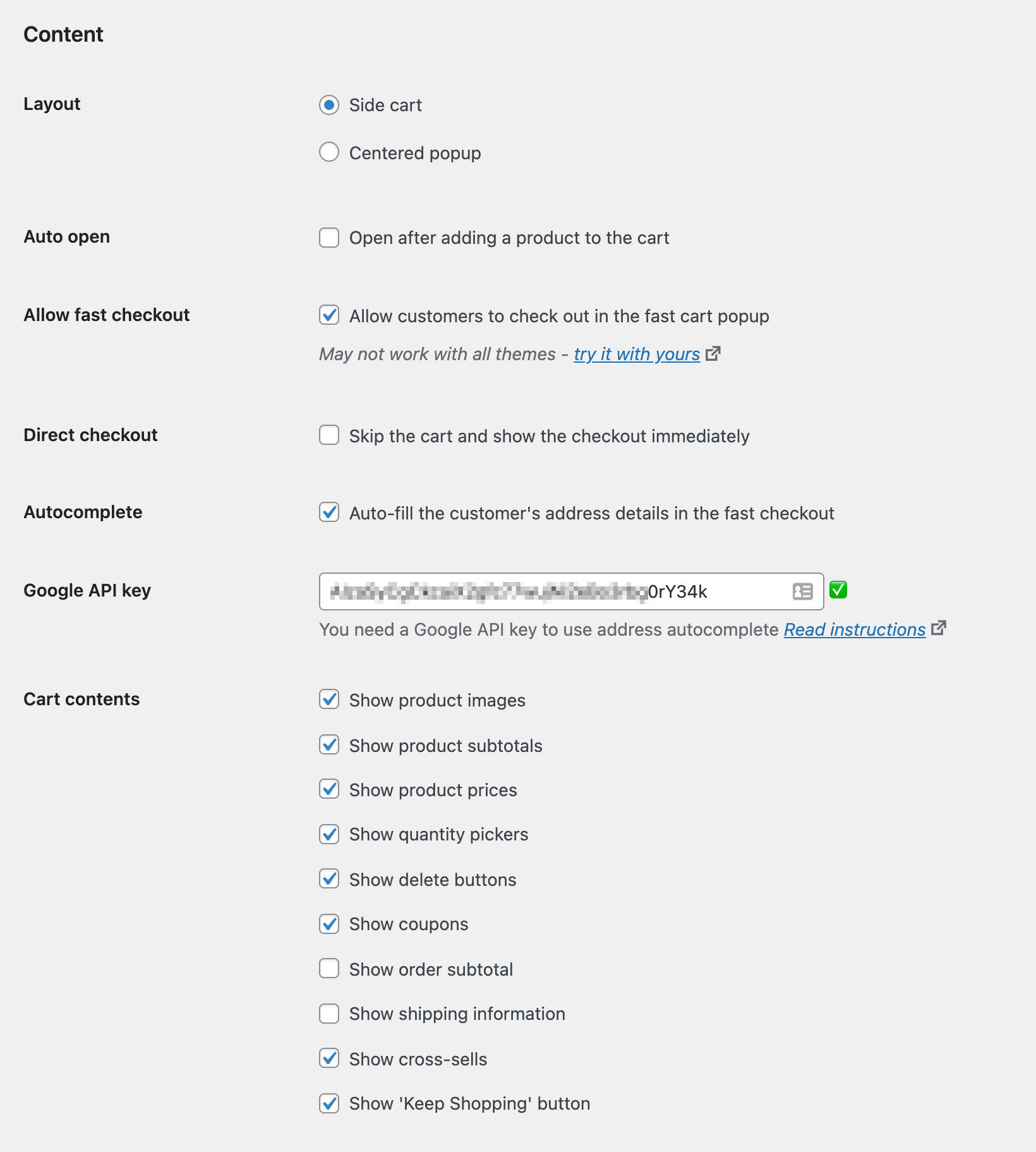Enable 'Show order subtotal'

pos(328,969)
